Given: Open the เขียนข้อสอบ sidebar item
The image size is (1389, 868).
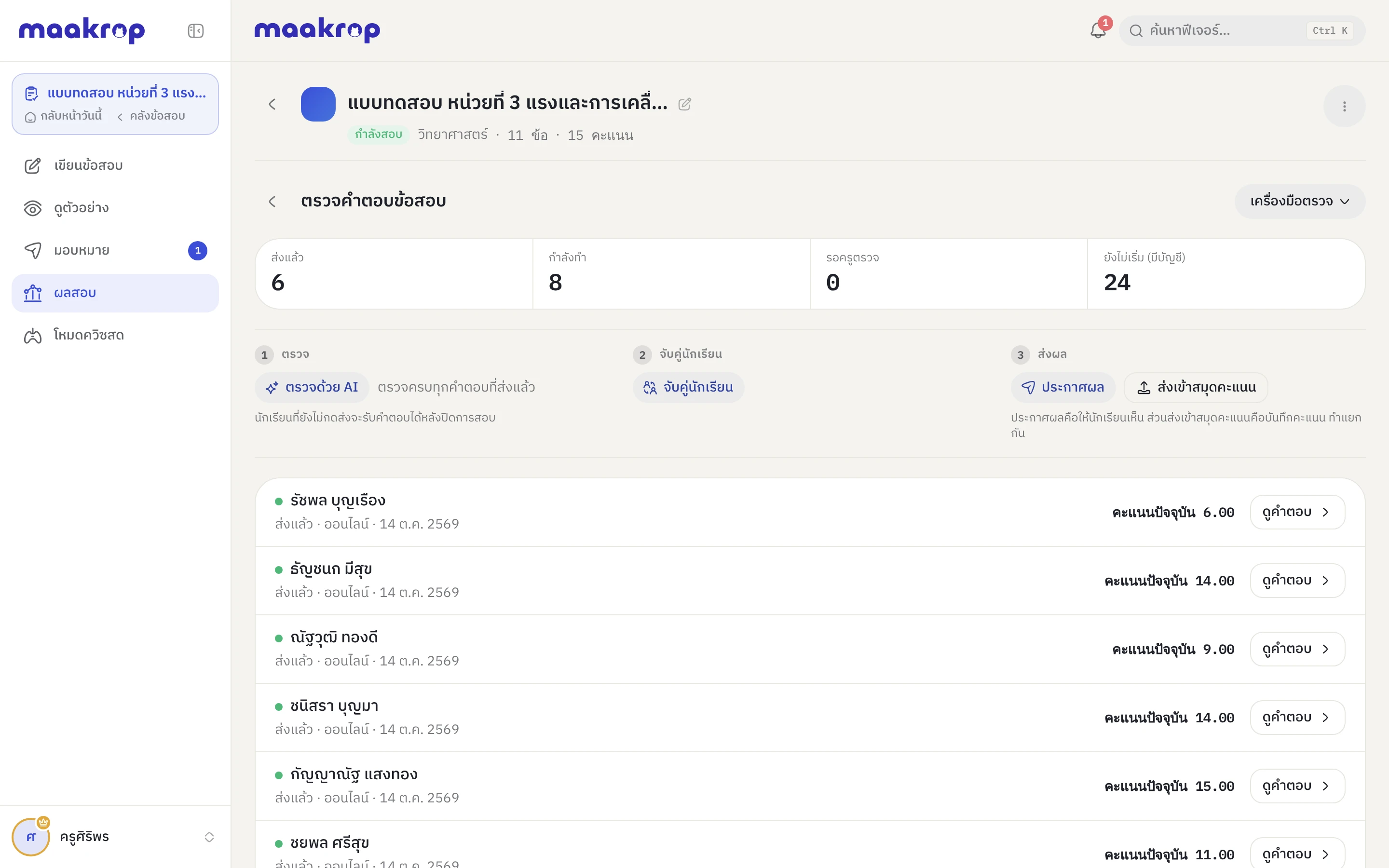Looking at the screenshot, I should click(x=115, y=165).
